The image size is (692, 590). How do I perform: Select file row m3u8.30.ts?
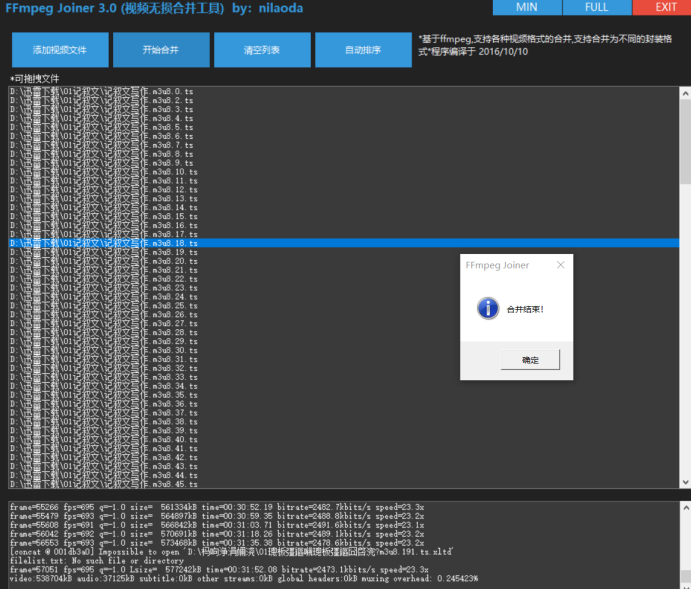click(x=344, y=350)
